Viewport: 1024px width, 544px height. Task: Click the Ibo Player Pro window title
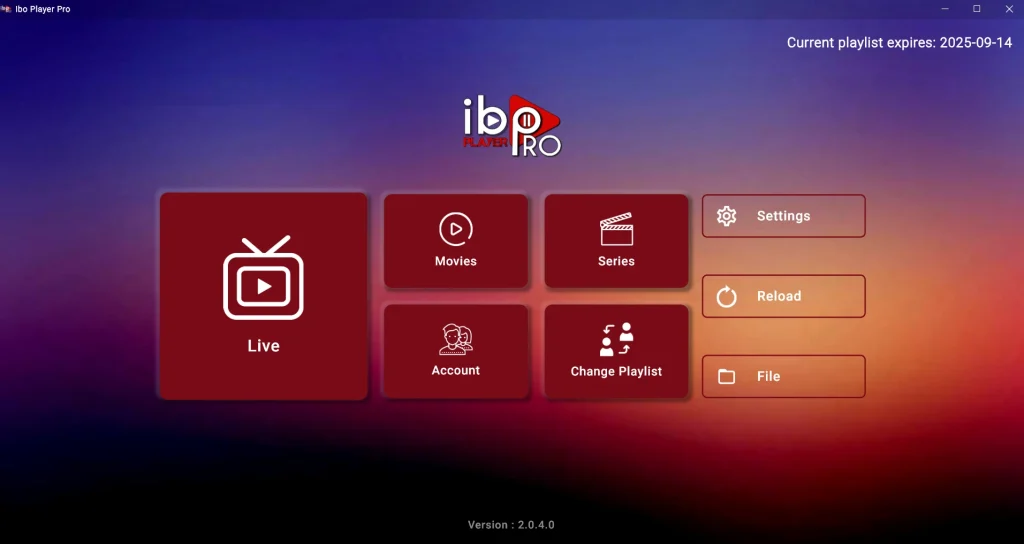pos(42,9)
